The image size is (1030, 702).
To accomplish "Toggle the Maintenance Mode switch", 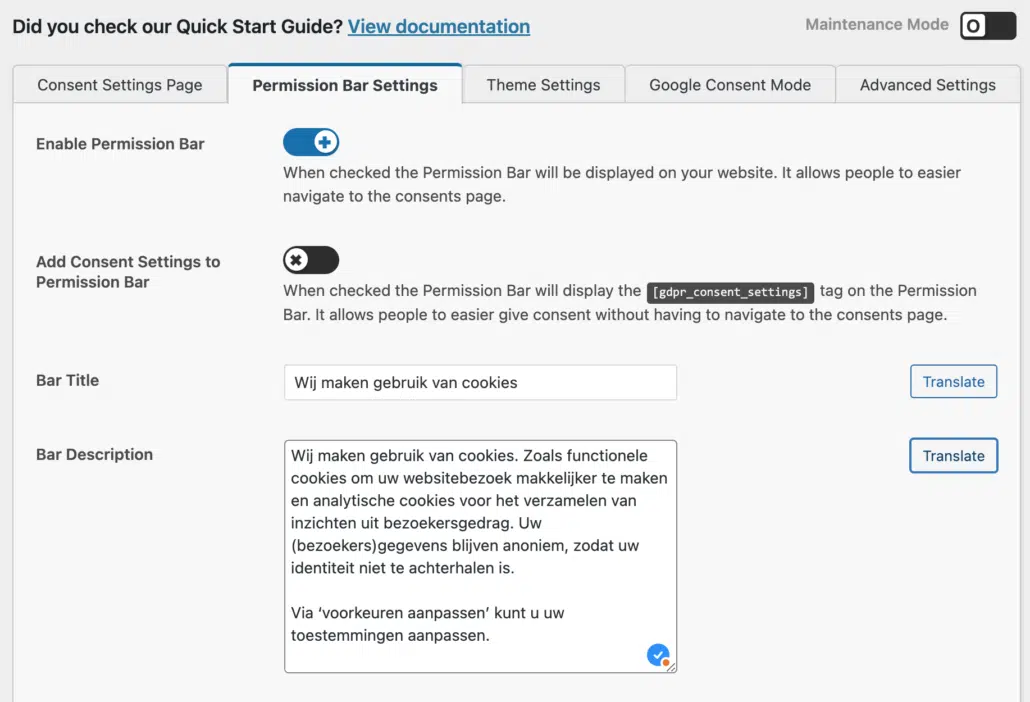I will pos(988,26).
